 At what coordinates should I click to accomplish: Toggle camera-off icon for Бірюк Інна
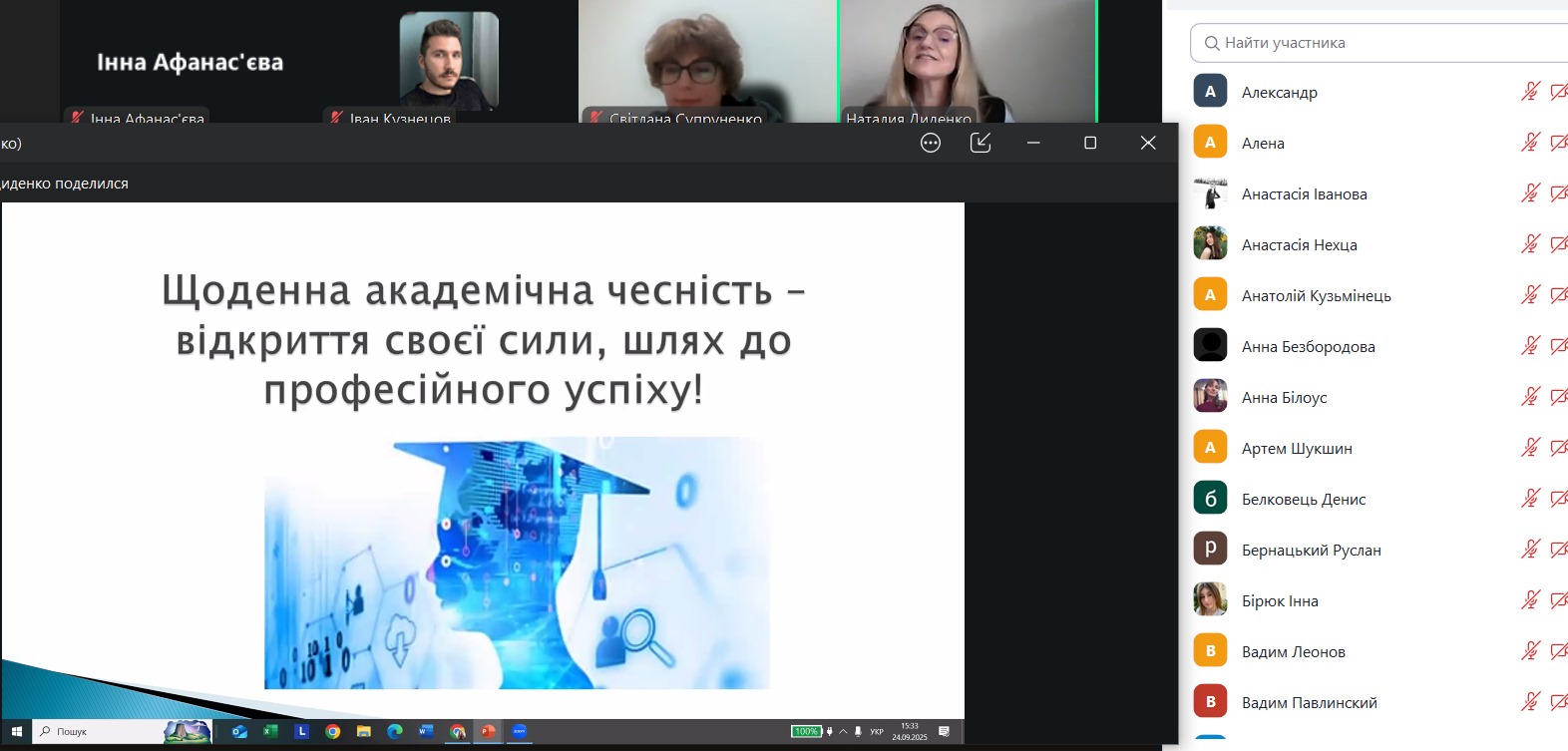[x=1558, y=600]
